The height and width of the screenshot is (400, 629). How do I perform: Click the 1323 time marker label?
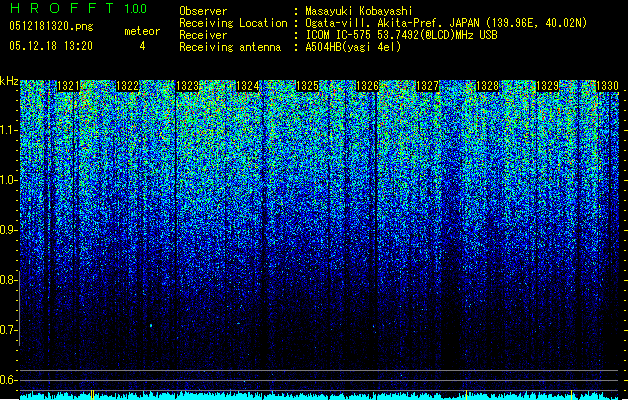[188, 86]
